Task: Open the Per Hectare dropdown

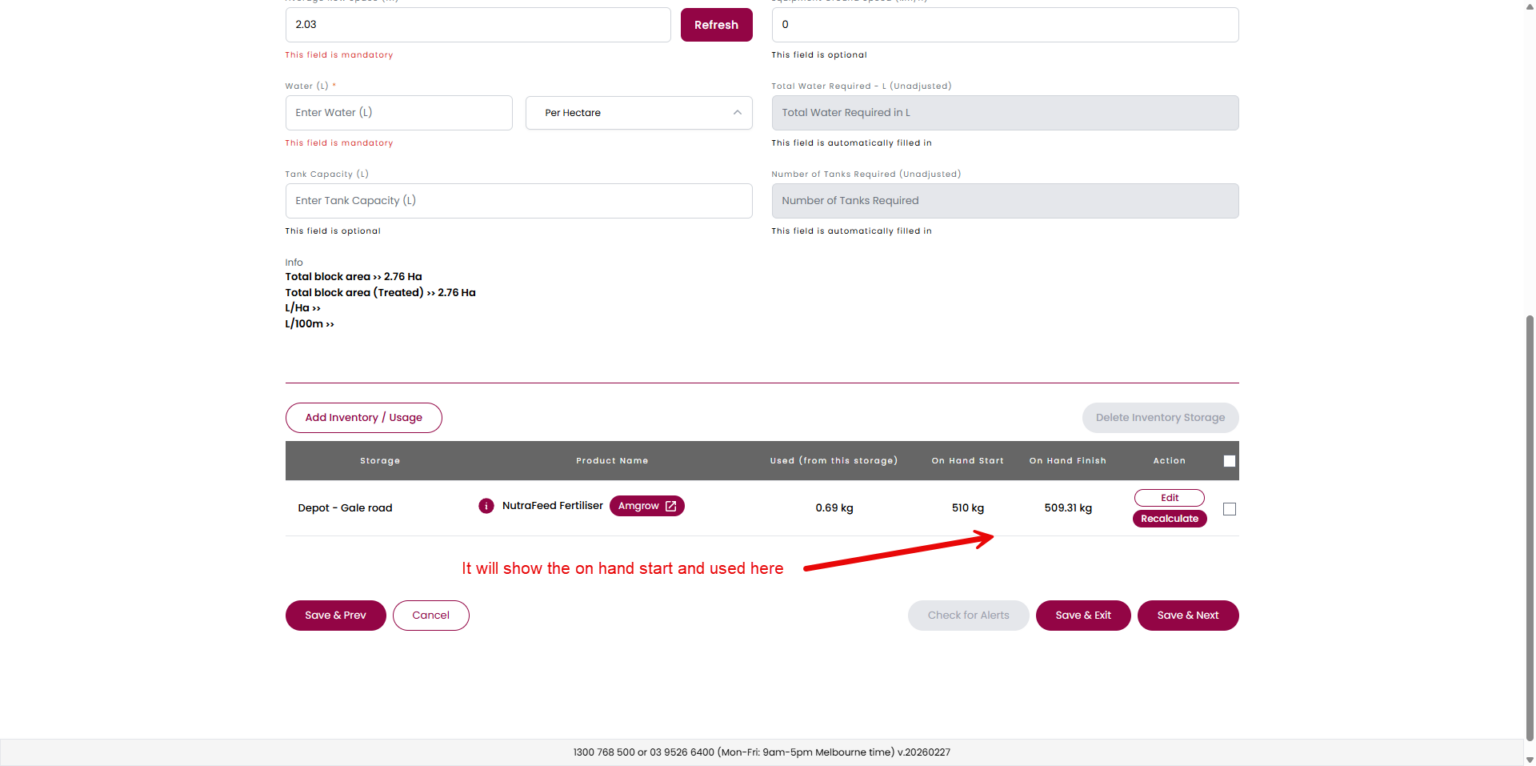Action: point(638,113)
